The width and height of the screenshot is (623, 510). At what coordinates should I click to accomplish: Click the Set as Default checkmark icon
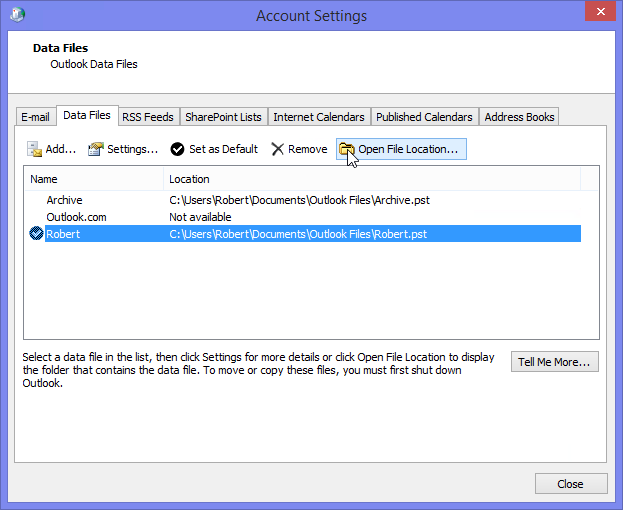tap(177, 149)
